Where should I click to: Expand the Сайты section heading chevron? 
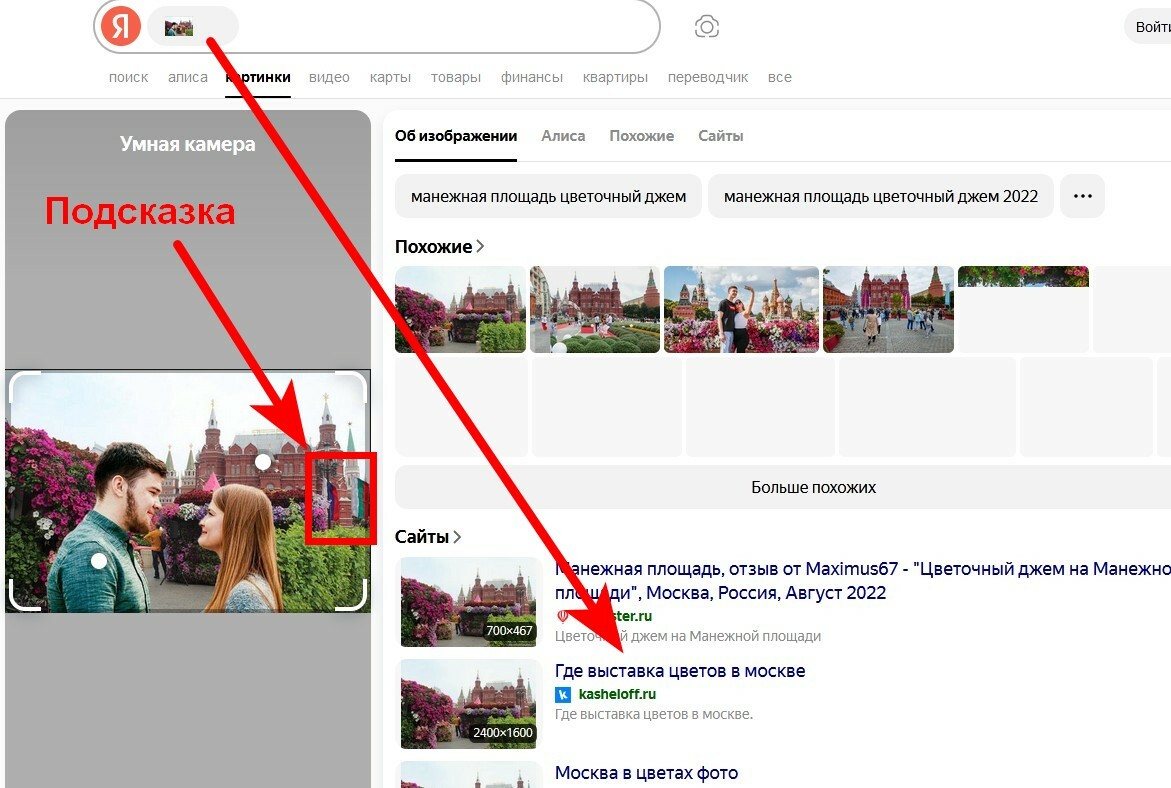click(x=457, y=536)
